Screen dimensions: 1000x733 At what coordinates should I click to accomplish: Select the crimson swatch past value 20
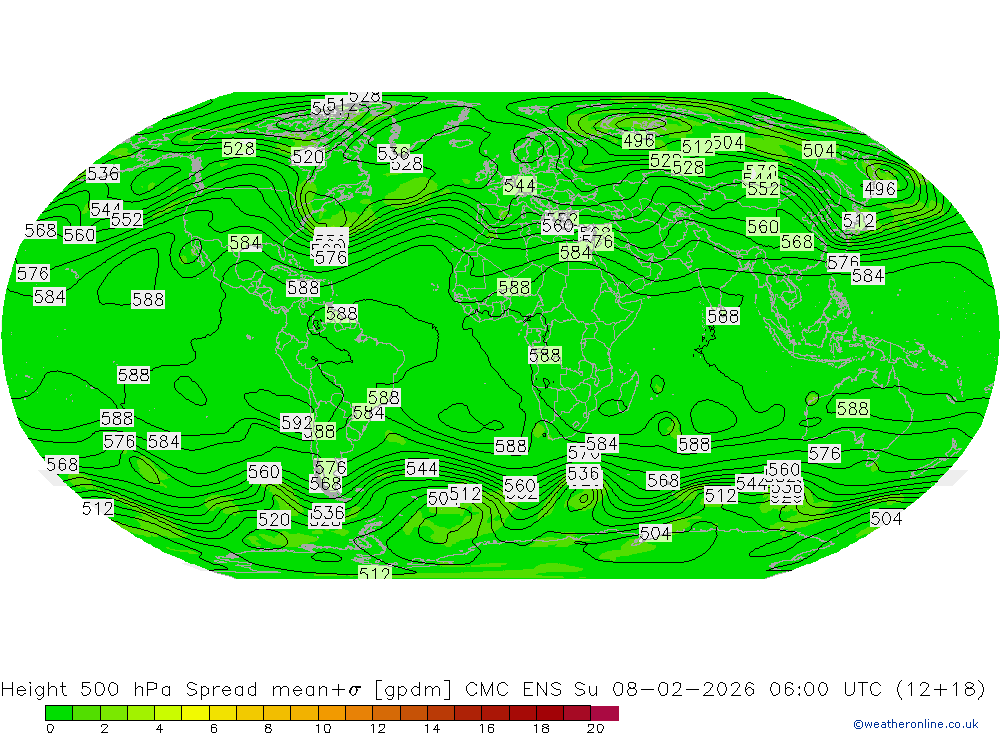coord(605,713)
